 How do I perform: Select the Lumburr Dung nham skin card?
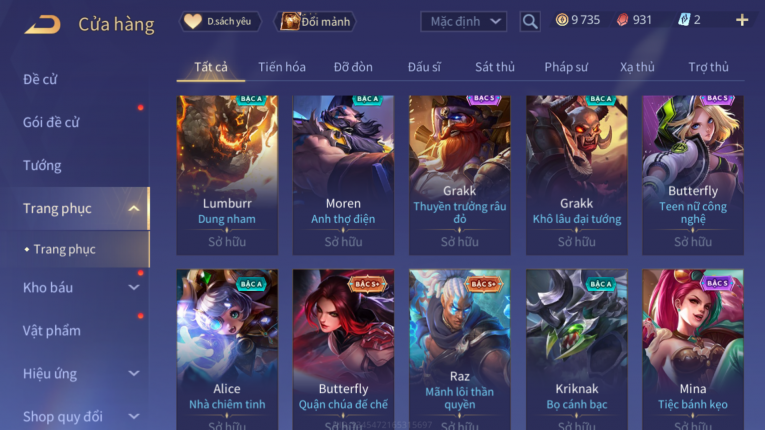click(x=227, y=175)
